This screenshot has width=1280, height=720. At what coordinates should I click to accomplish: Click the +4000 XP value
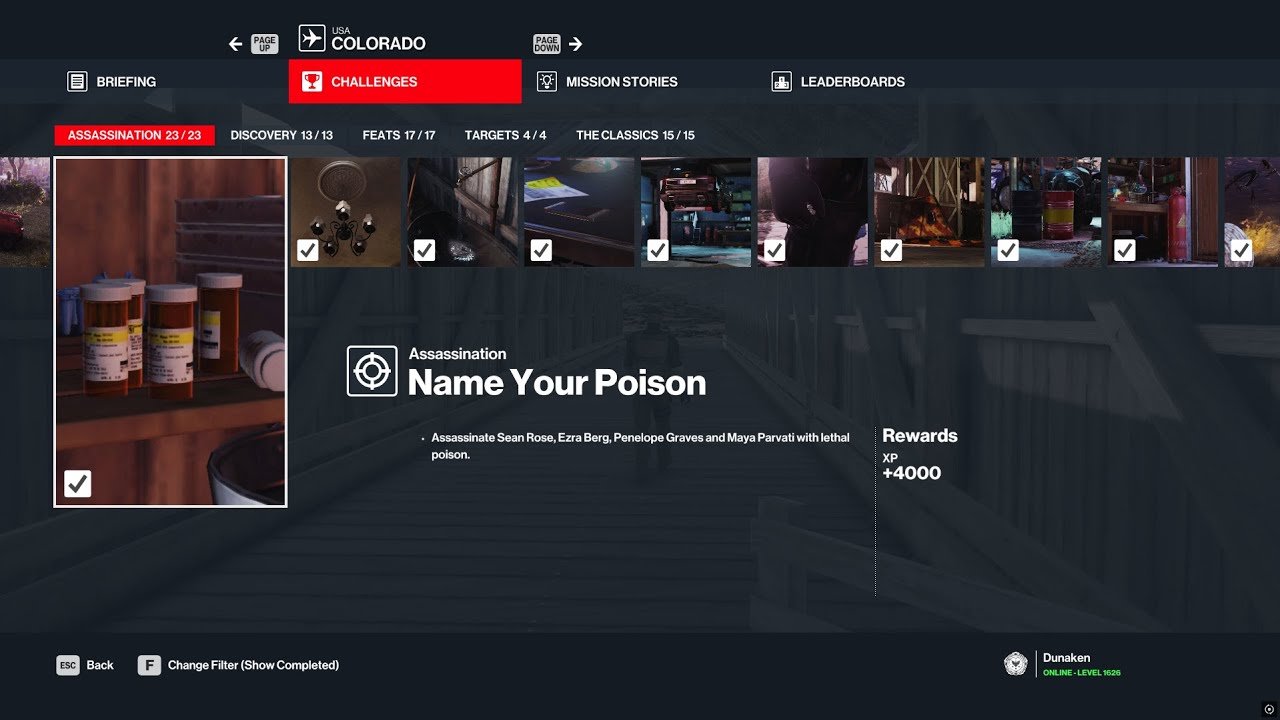coord(911,473)
